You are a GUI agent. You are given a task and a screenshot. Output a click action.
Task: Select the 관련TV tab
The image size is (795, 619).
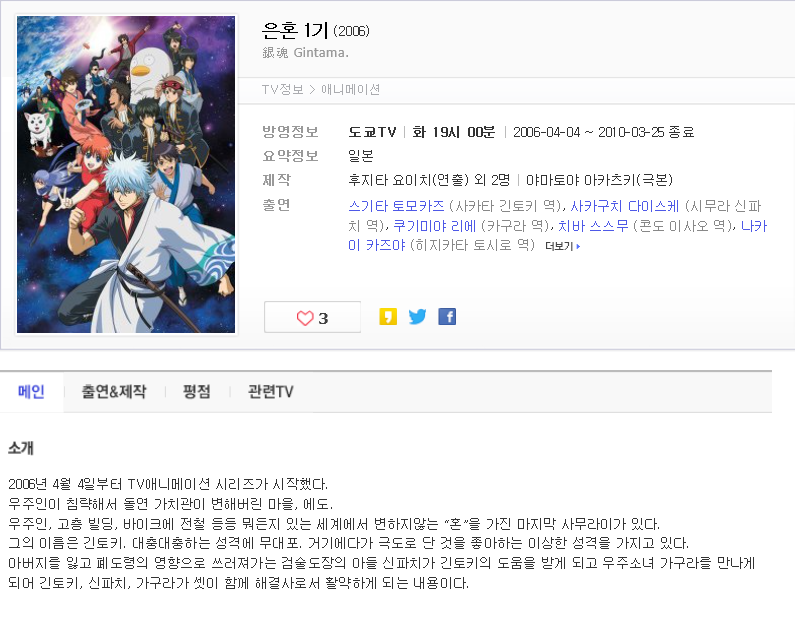271,392
